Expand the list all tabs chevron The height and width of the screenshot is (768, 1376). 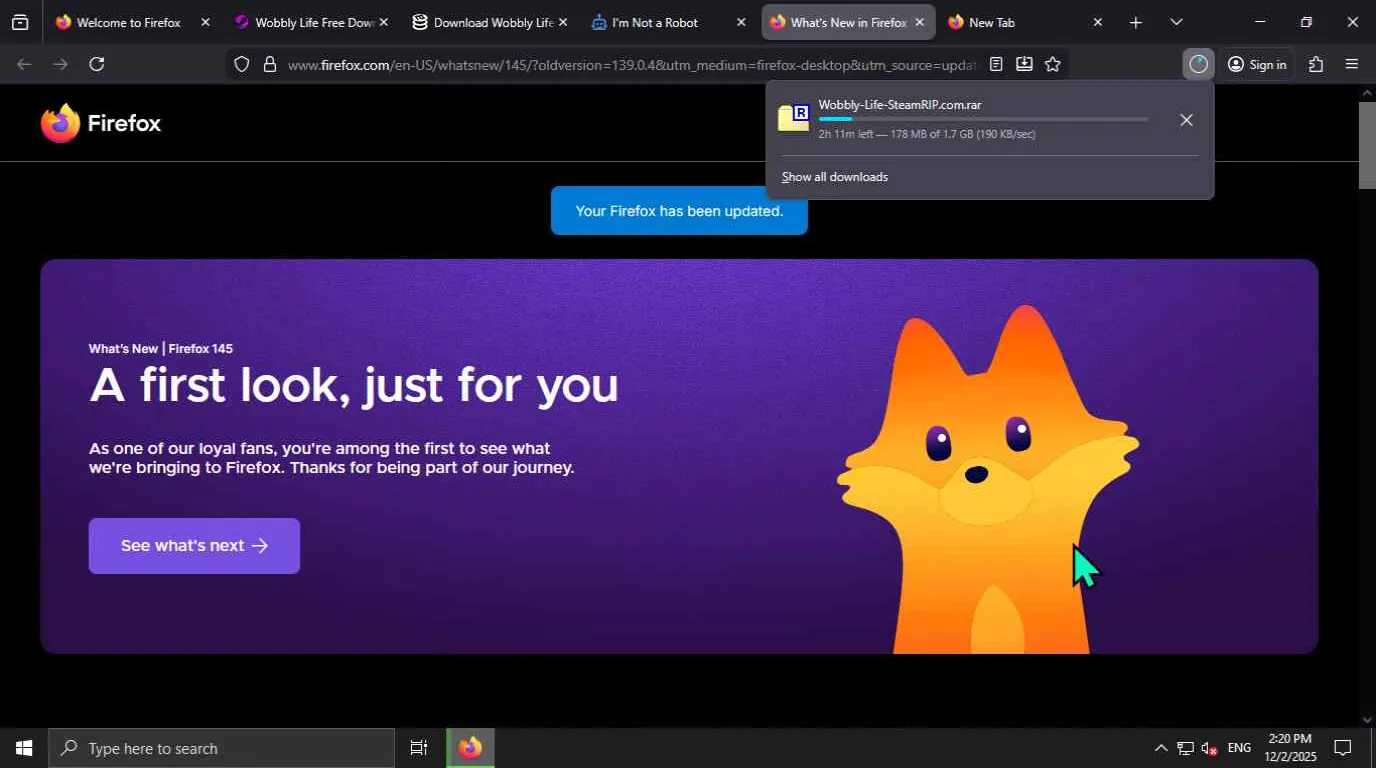tap(1176, 22)
